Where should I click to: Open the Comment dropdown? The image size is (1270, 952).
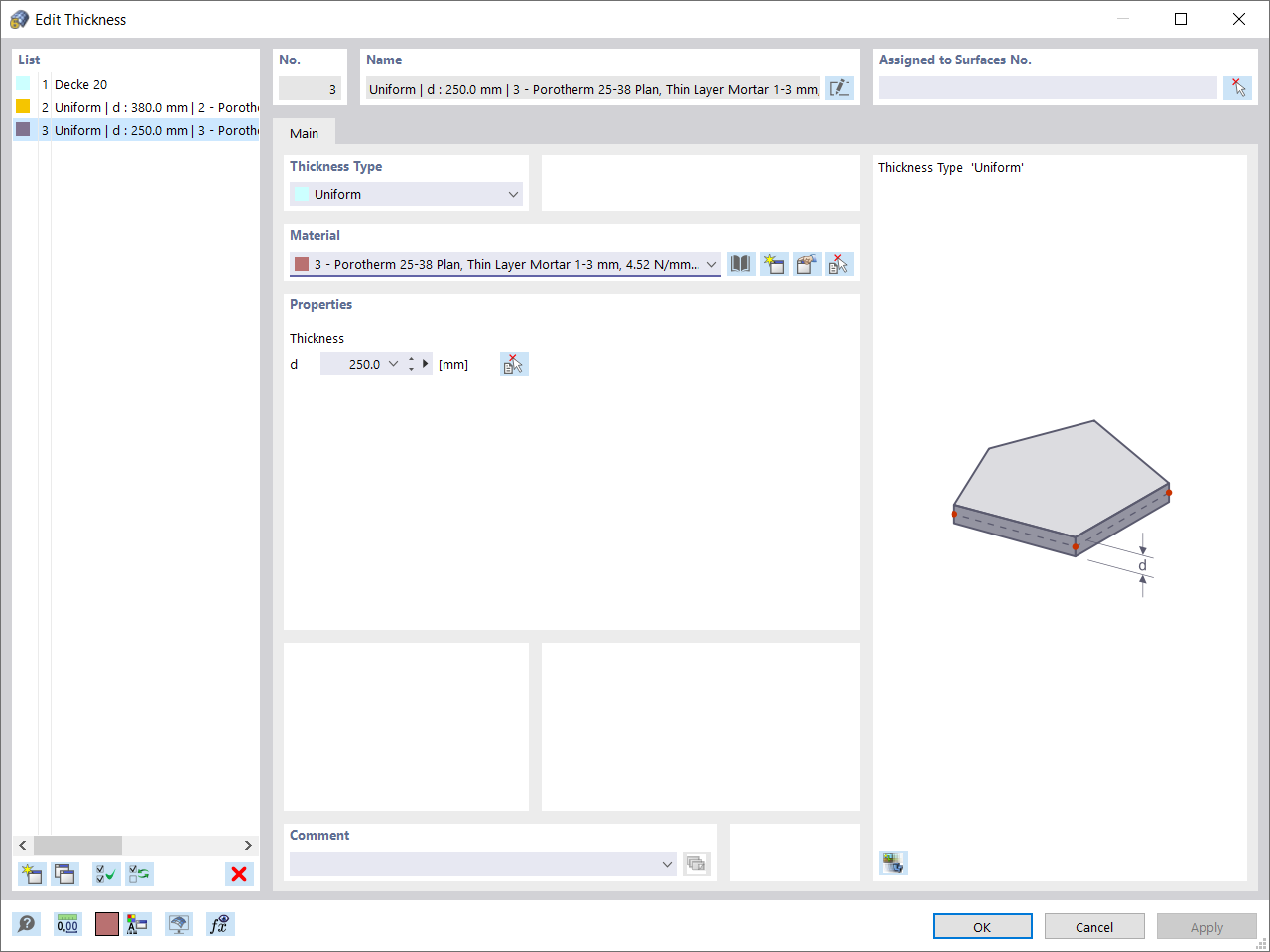click(667, 864)
